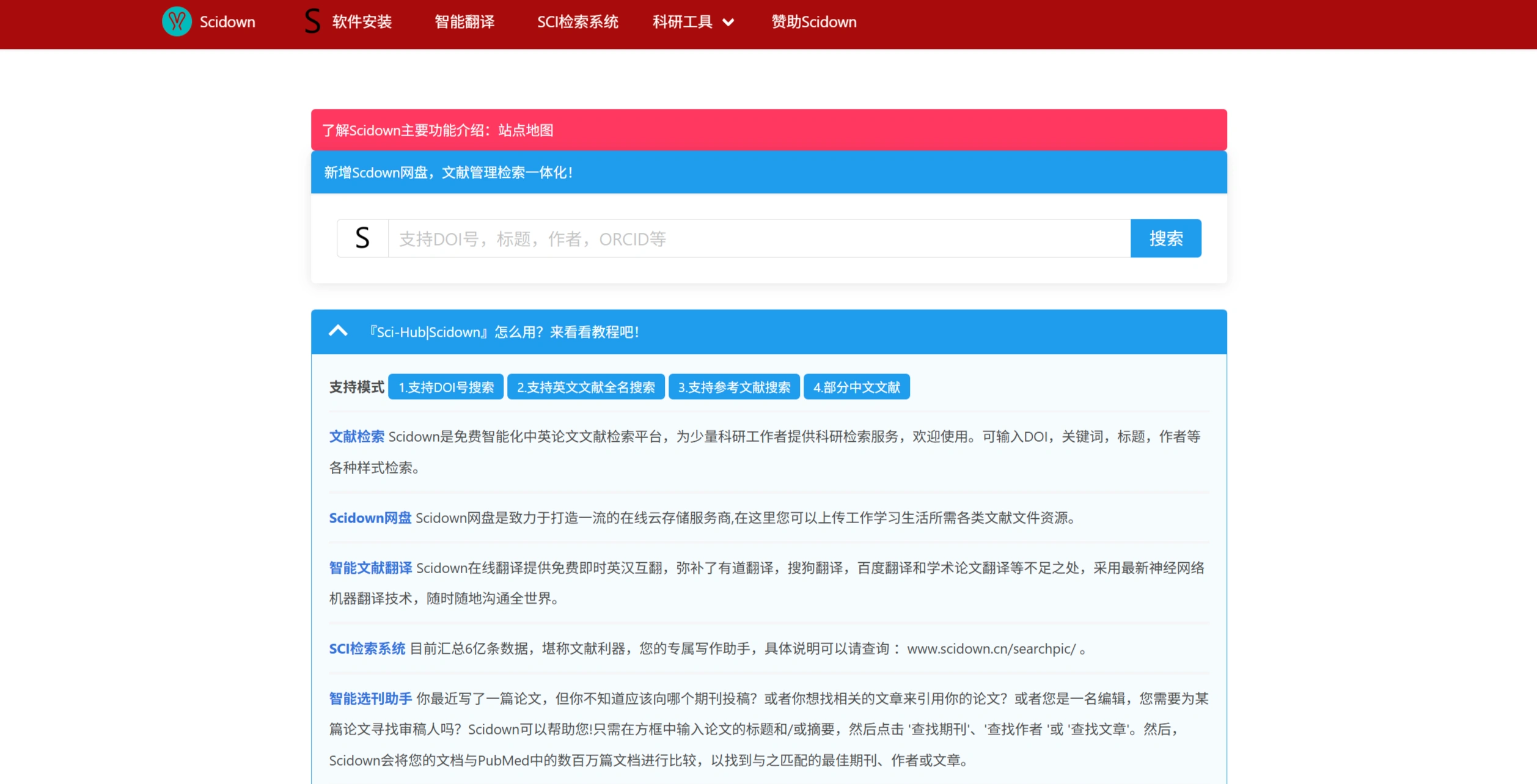This screenshot has width=1537, height=784.
Task: Open the Scidown网盘 link
Action: [370, 518]
